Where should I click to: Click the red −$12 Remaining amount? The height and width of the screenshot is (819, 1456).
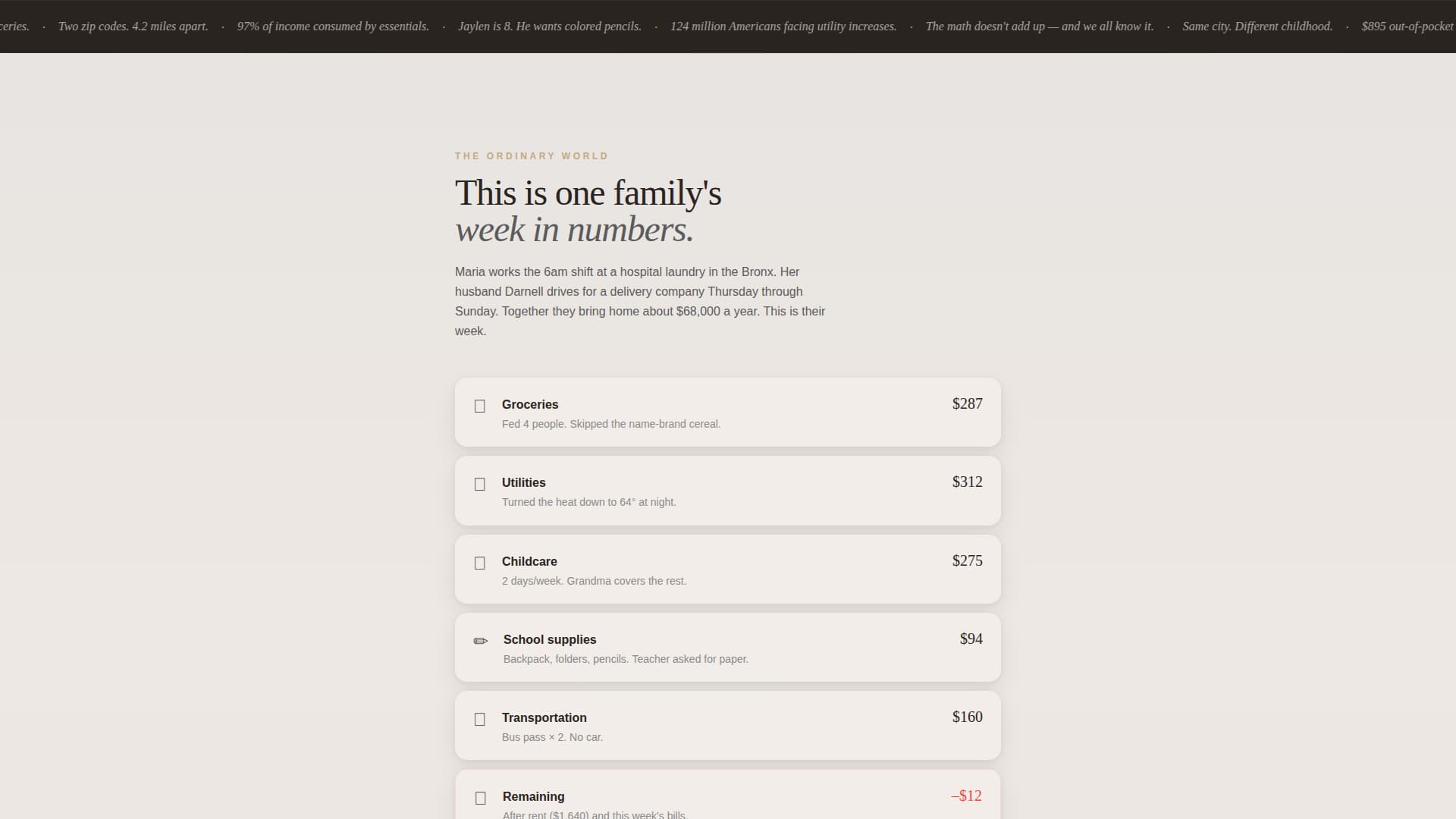click(x=965, y=795)
